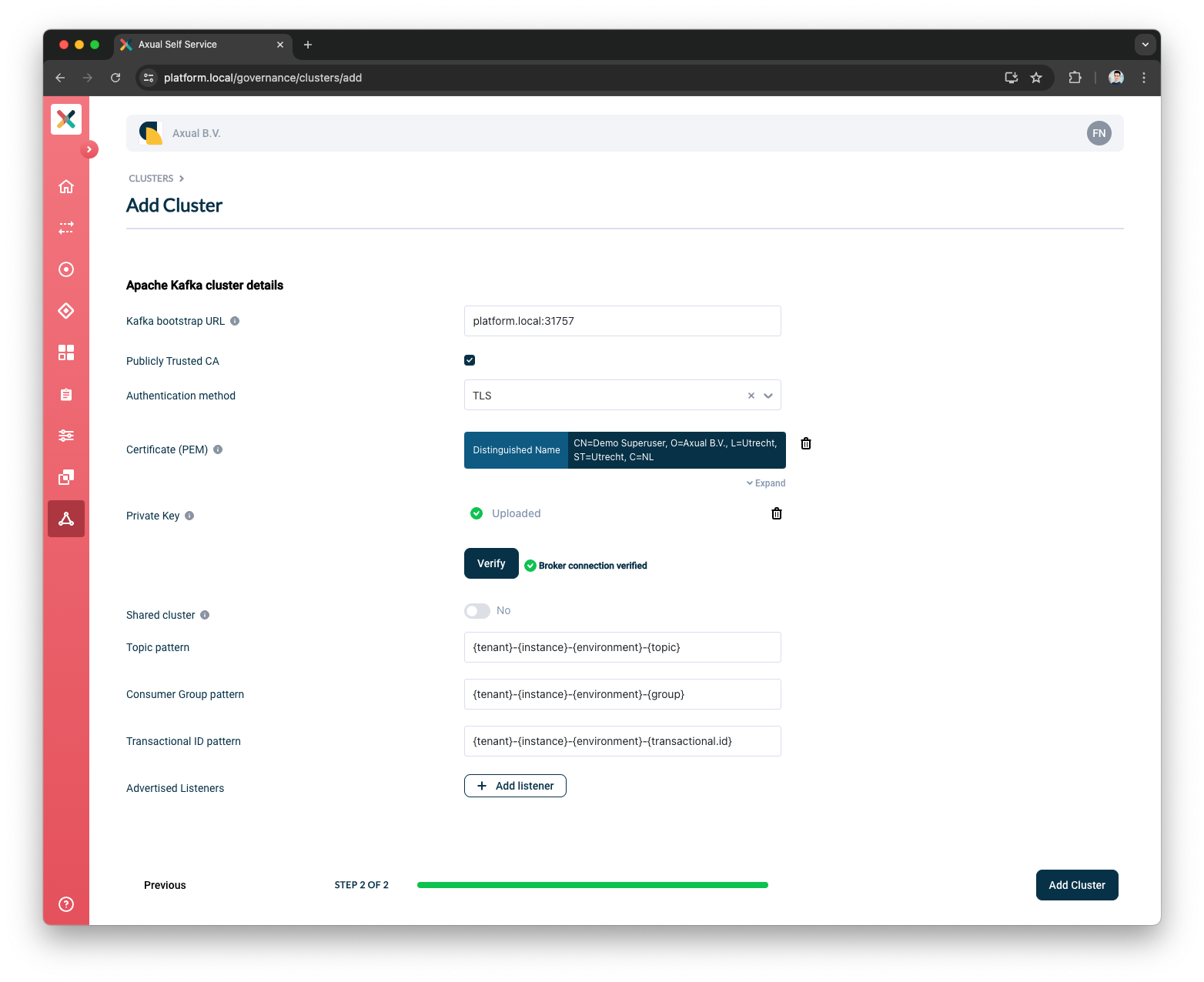Show info for Private Key
1204x982 pixels.
(x=189, y=516)
